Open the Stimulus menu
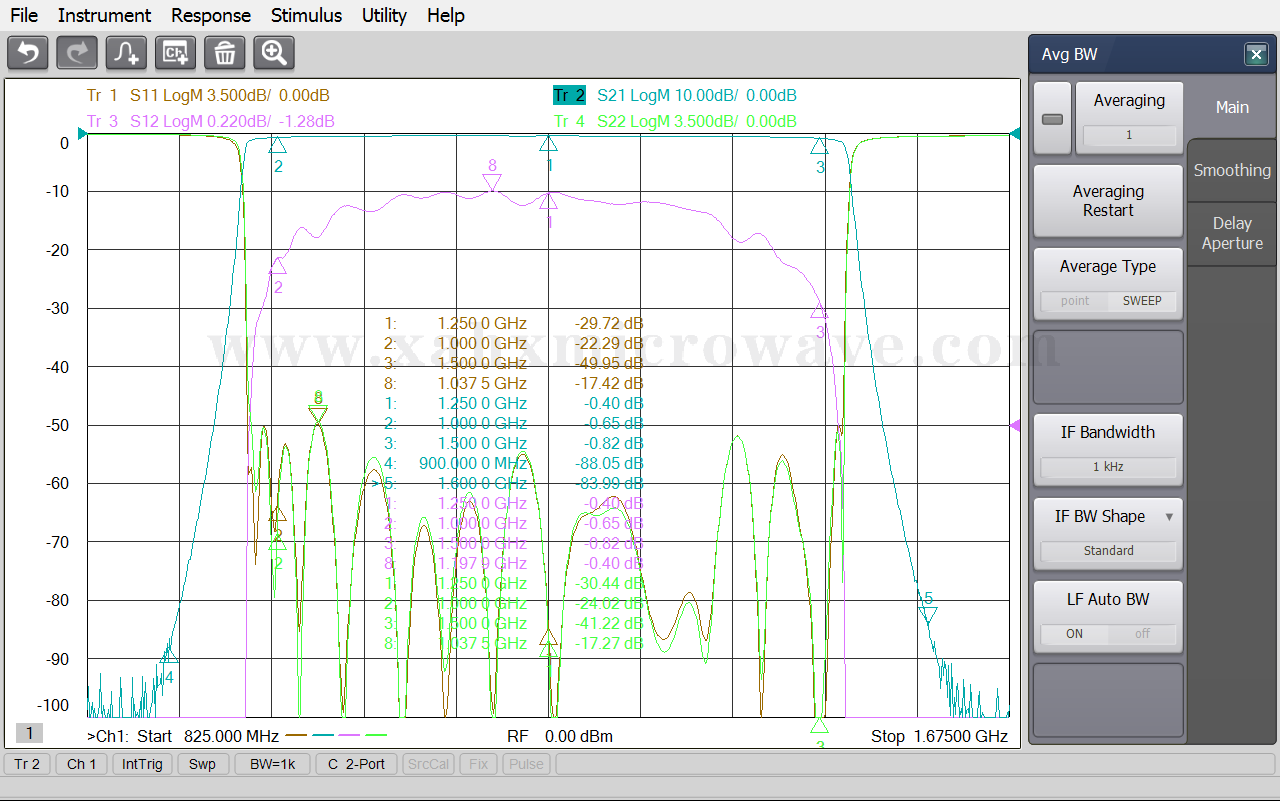 (306, 15)
